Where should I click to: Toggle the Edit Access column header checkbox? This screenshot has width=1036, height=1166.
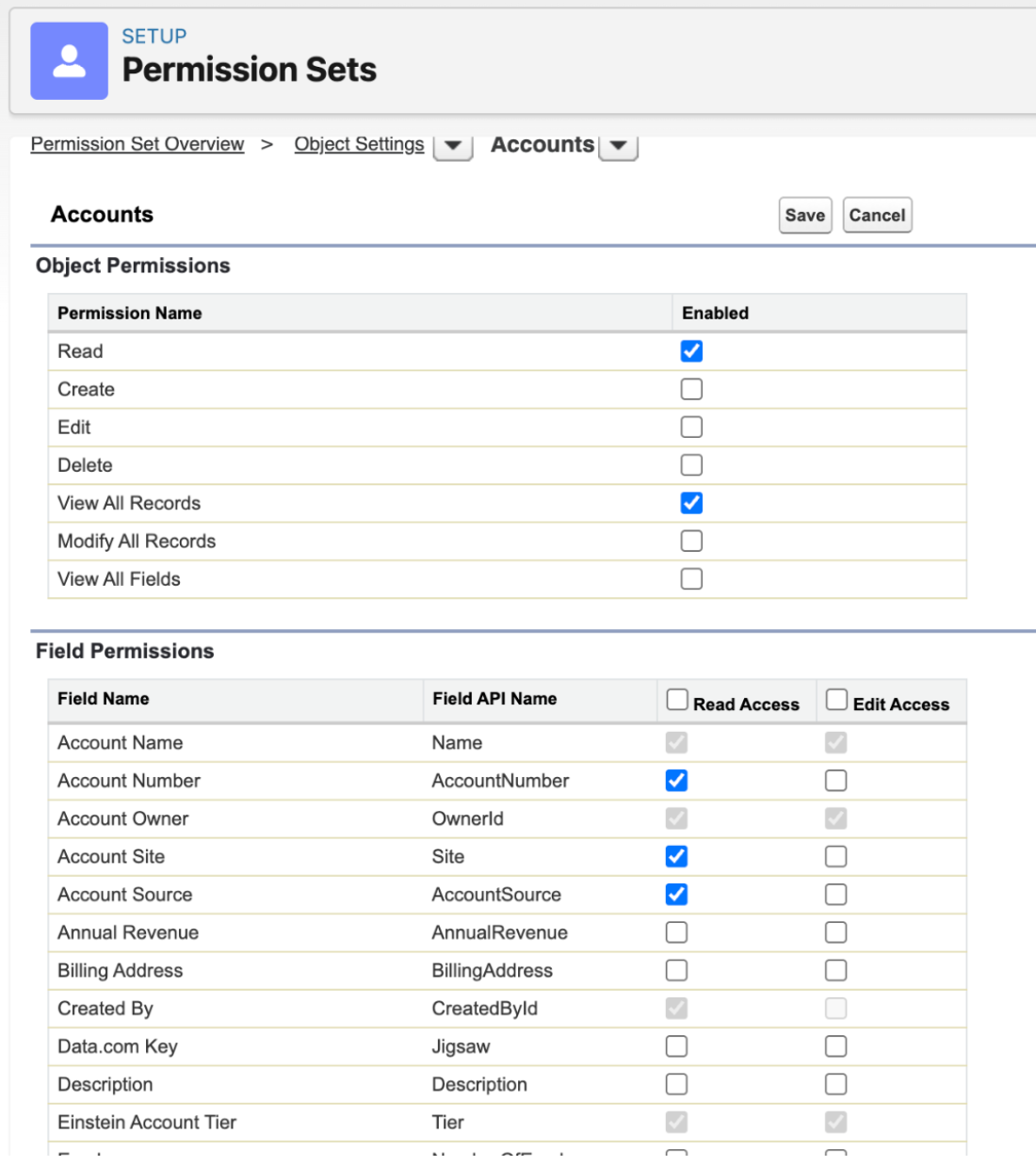(836, 699)
